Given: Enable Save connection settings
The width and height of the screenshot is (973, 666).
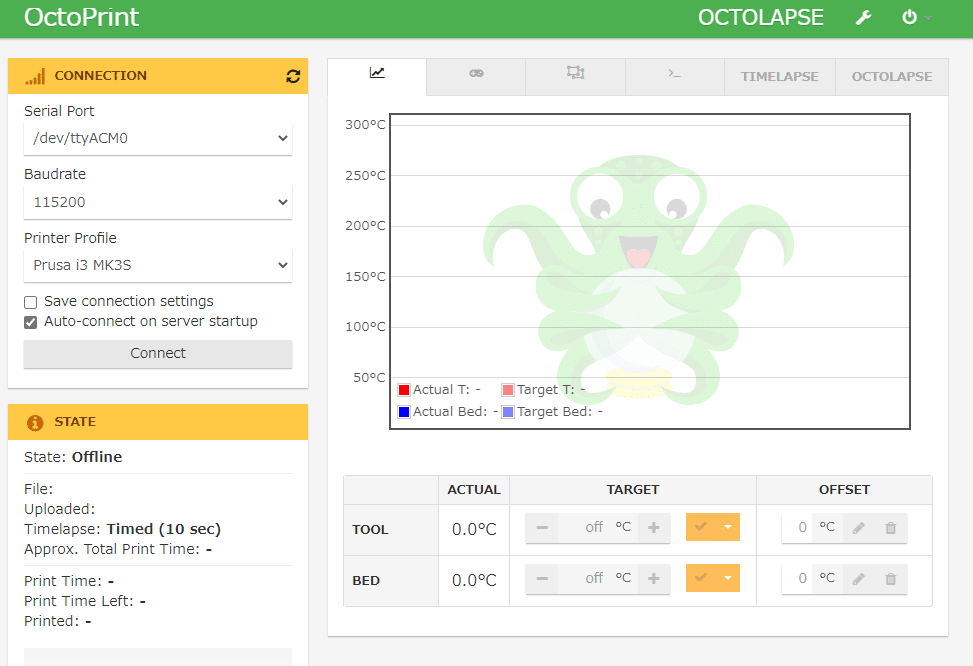Looking at the screenshot, I should 30,301.
